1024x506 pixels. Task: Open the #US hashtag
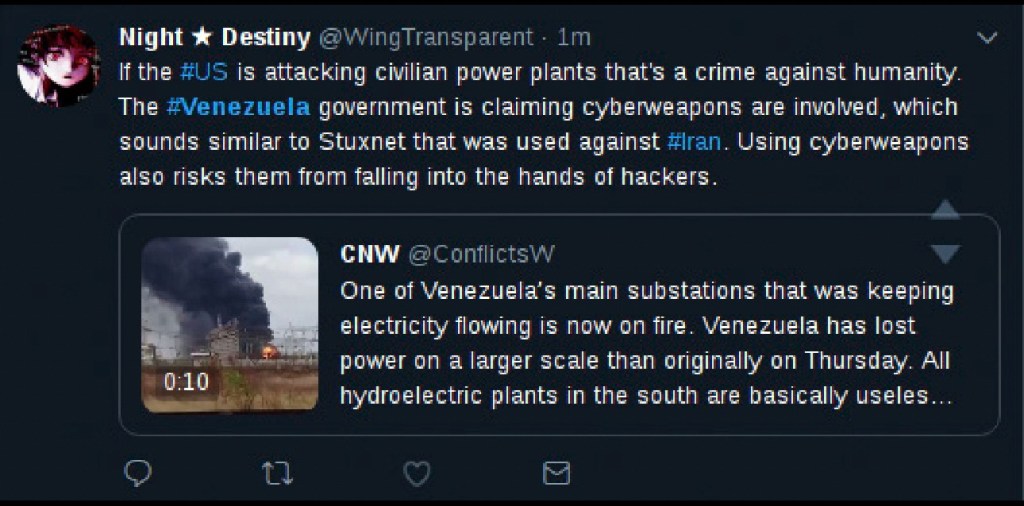coord(204,72)
